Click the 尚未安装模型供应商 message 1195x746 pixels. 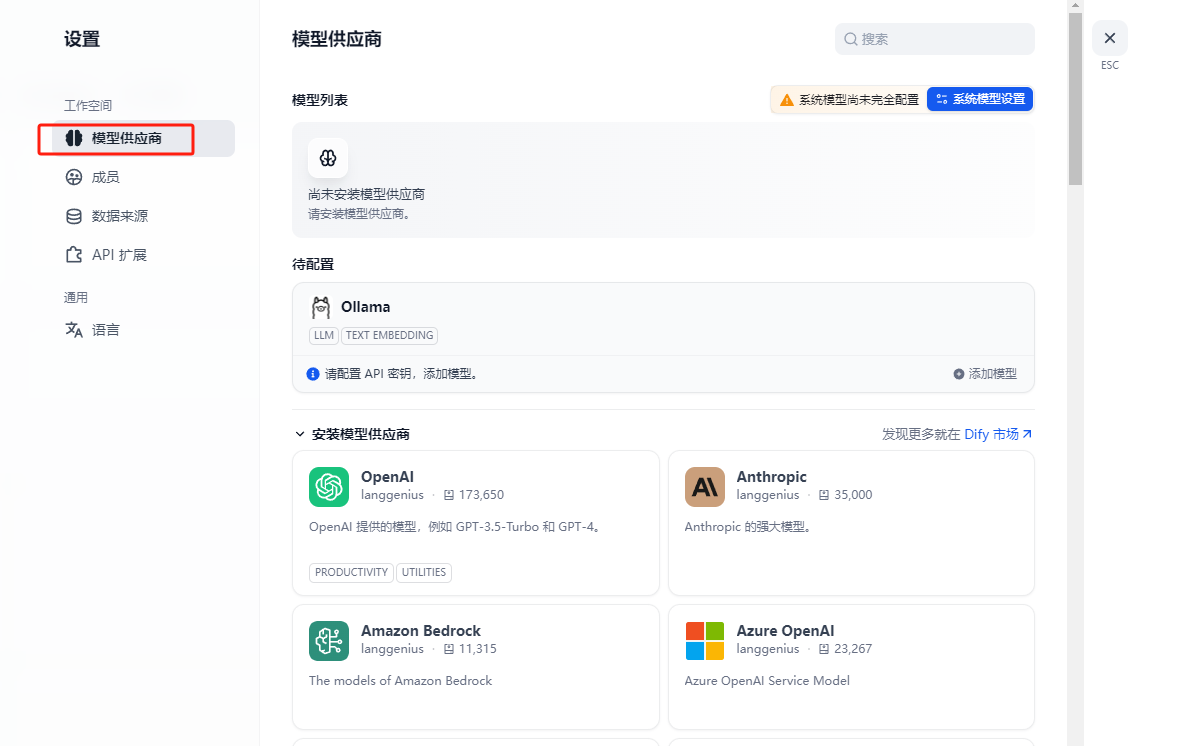pyautogui.click(x=367, y=194)
